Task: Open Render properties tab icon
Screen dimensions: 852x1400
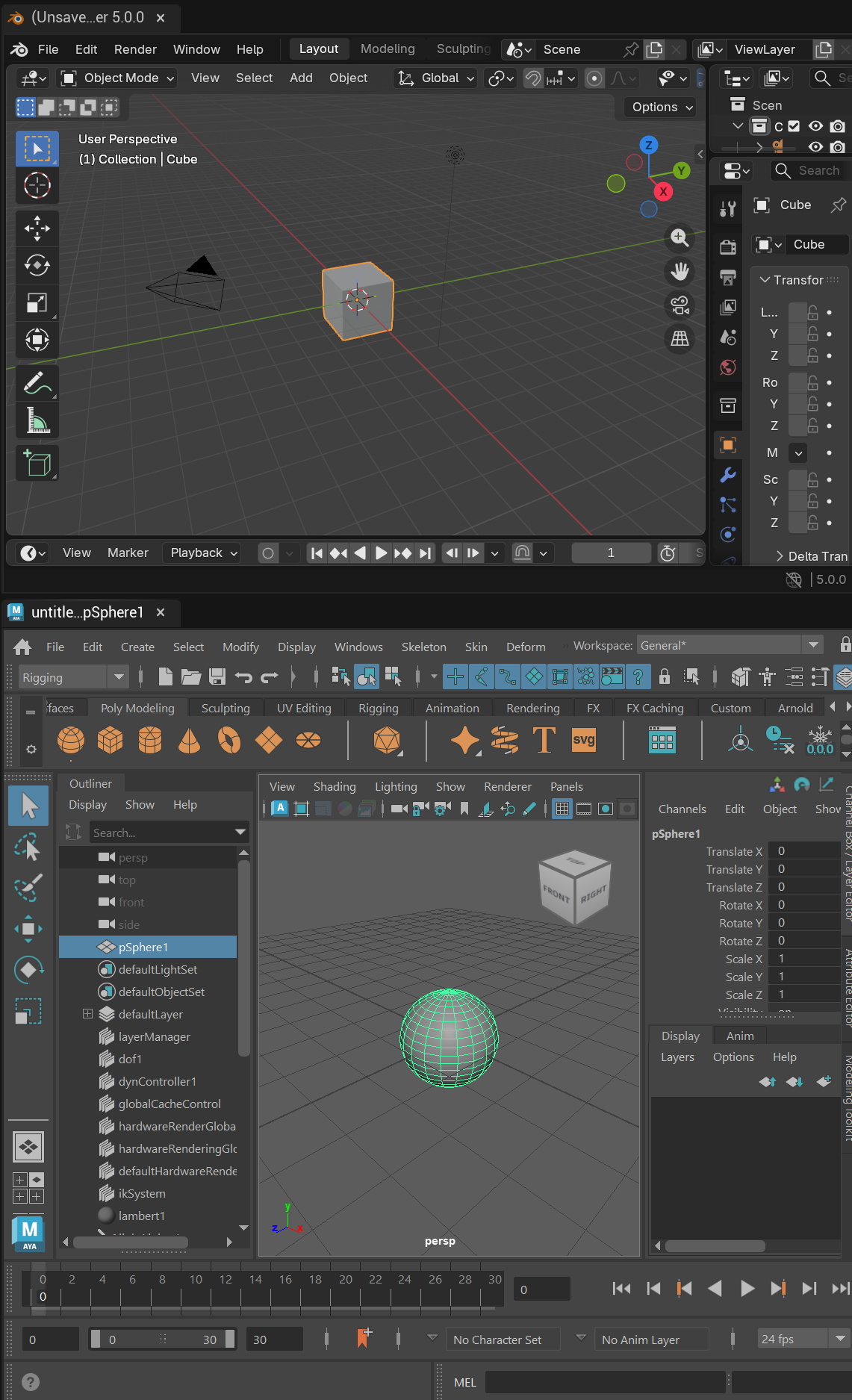Action: pos(728,247)
